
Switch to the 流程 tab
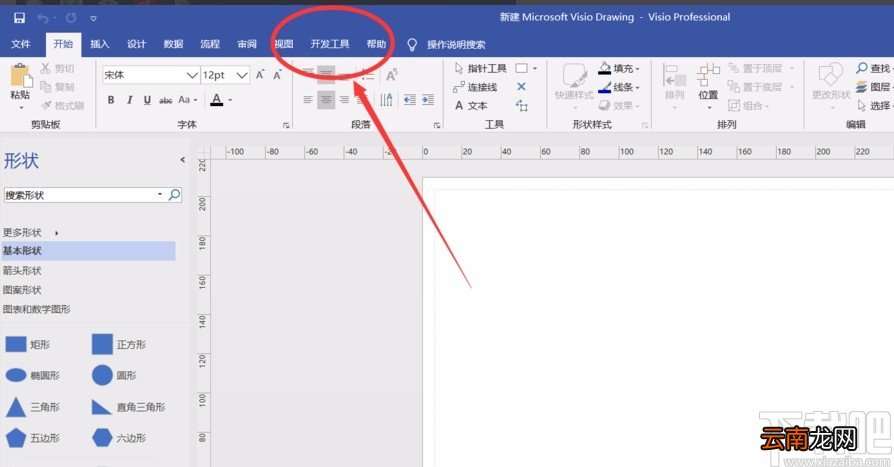(210, 44)
